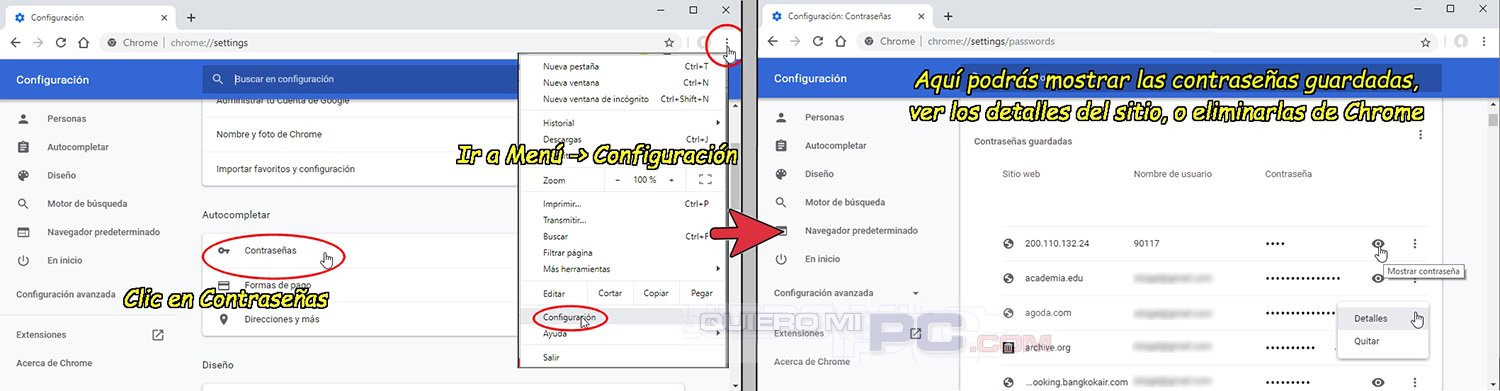Click the magnifier icon in Buscar en configuración
Viewport: 1500px width, 391px height.
[x=217, y=79]
